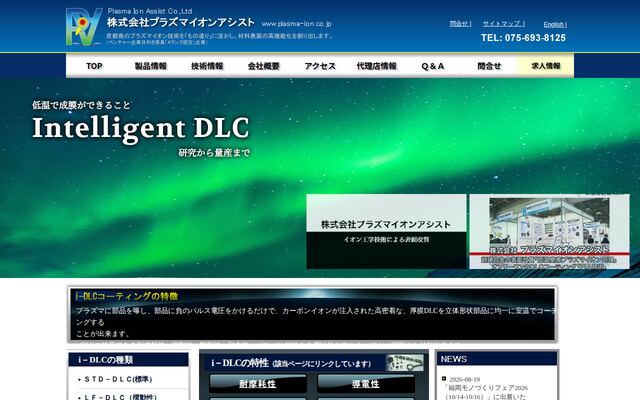Image resolution: width=640 pixels, height=400 pixels.
Task: Open the exhibition booth photo thumbnail
Action: pos(549,231)
